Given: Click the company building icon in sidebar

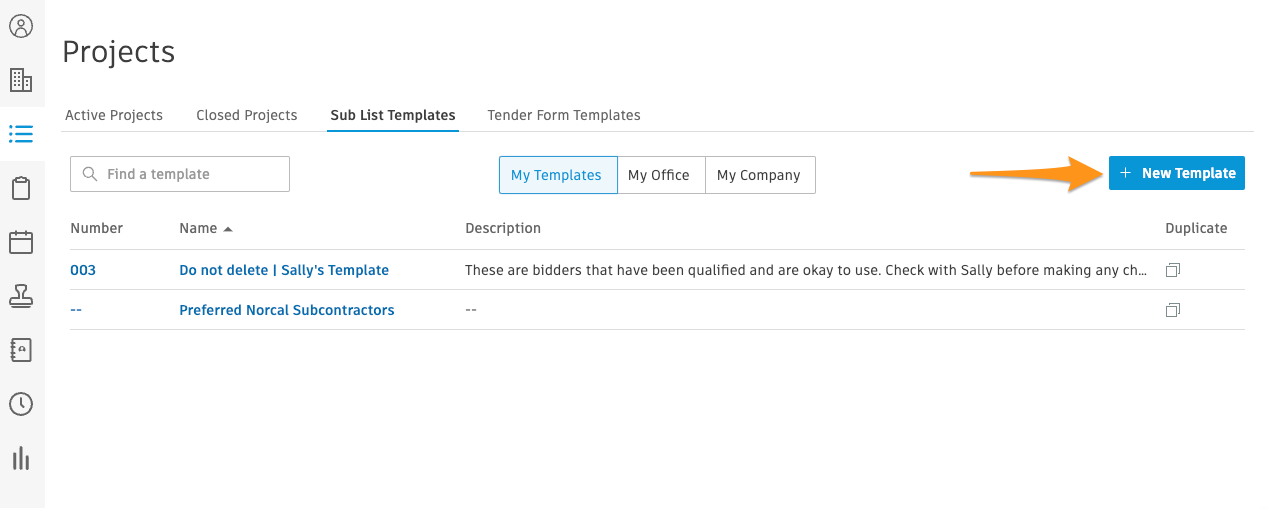Looking at the screenshot, I should 21,80.
